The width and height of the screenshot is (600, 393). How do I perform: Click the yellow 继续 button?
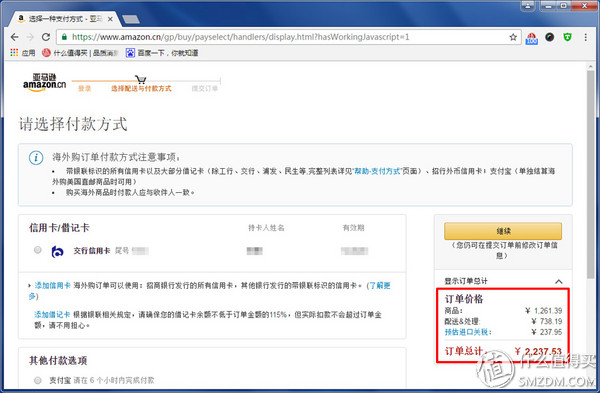(x=503, y=231)
